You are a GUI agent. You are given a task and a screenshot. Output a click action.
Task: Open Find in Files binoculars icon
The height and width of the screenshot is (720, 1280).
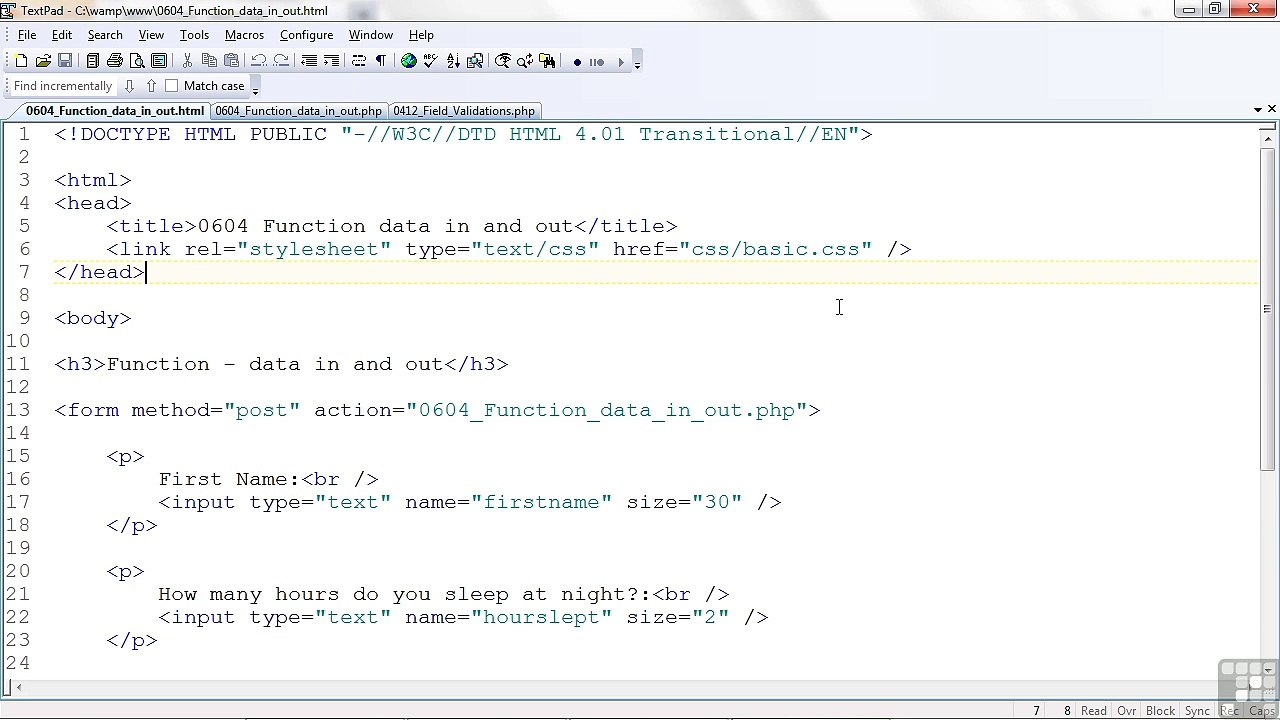tap(547, 61)
